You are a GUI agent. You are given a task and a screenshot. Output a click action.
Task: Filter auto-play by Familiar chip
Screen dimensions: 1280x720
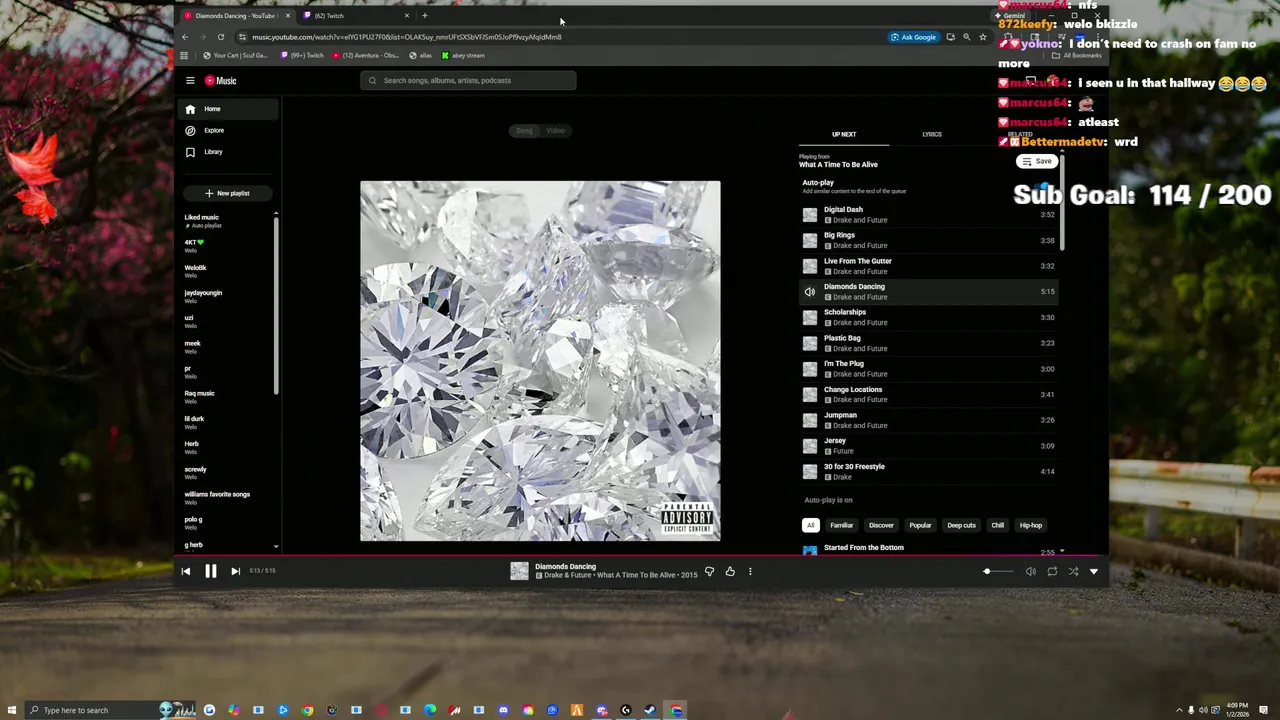(842, 525)
